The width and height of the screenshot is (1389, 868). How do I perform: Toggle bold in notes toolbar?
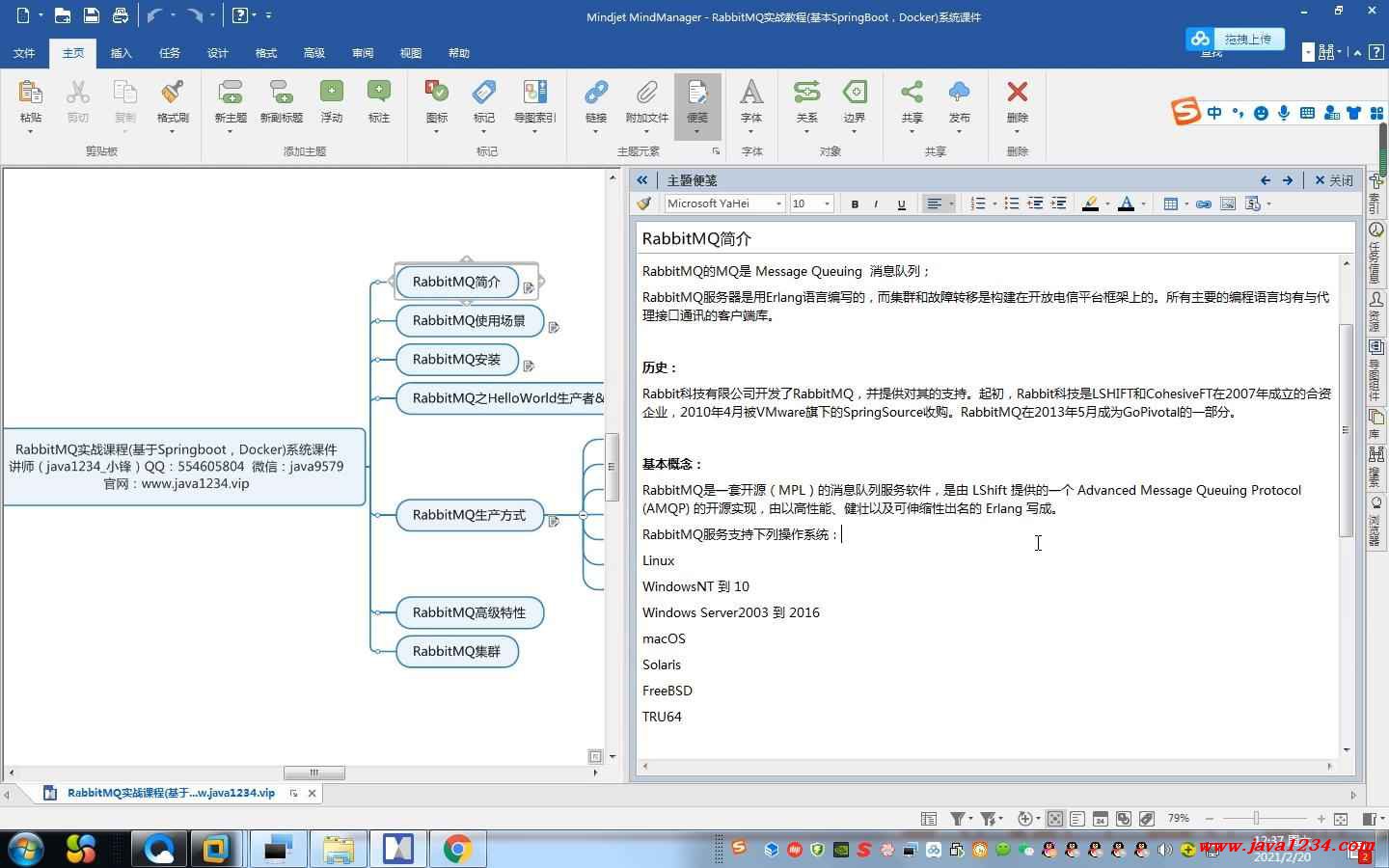click(855, 203)
